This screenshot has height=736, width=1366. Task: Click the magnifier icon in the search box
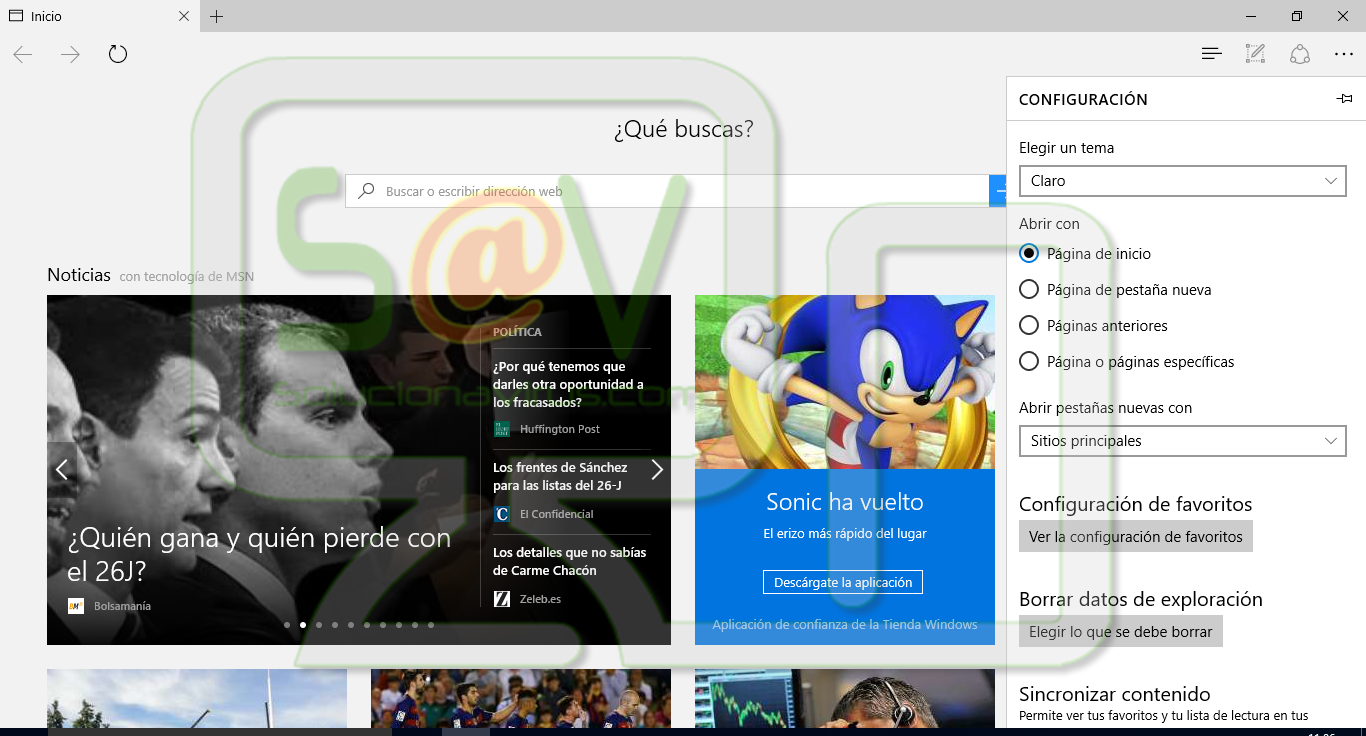coord(367,190)
